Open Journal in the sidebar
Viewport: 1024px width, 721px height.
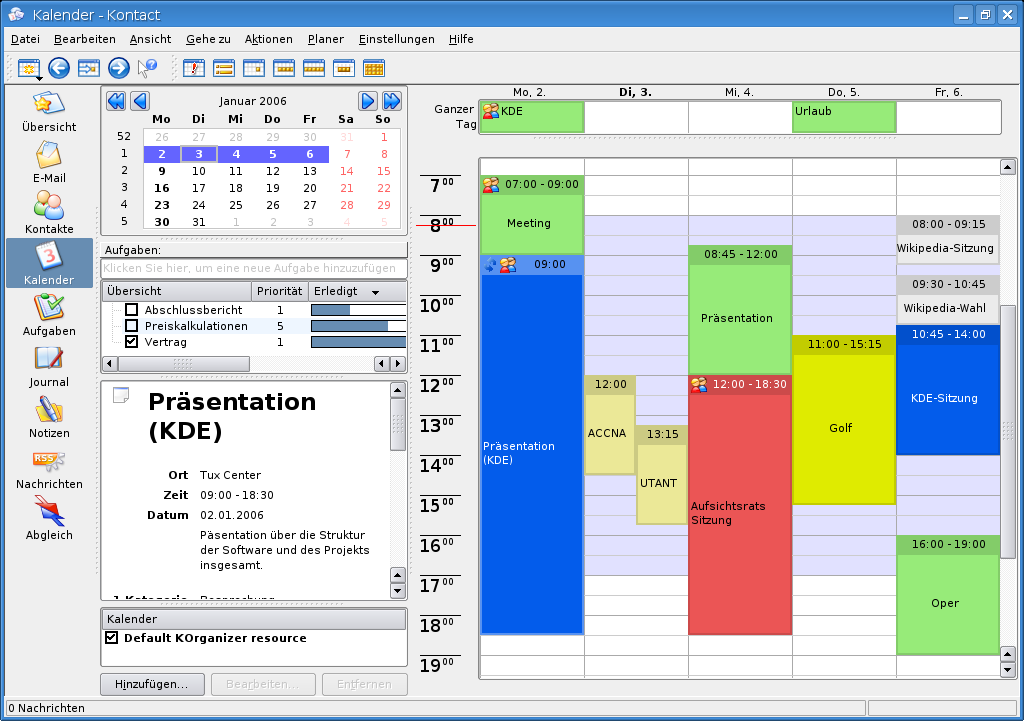click(49, 366)
